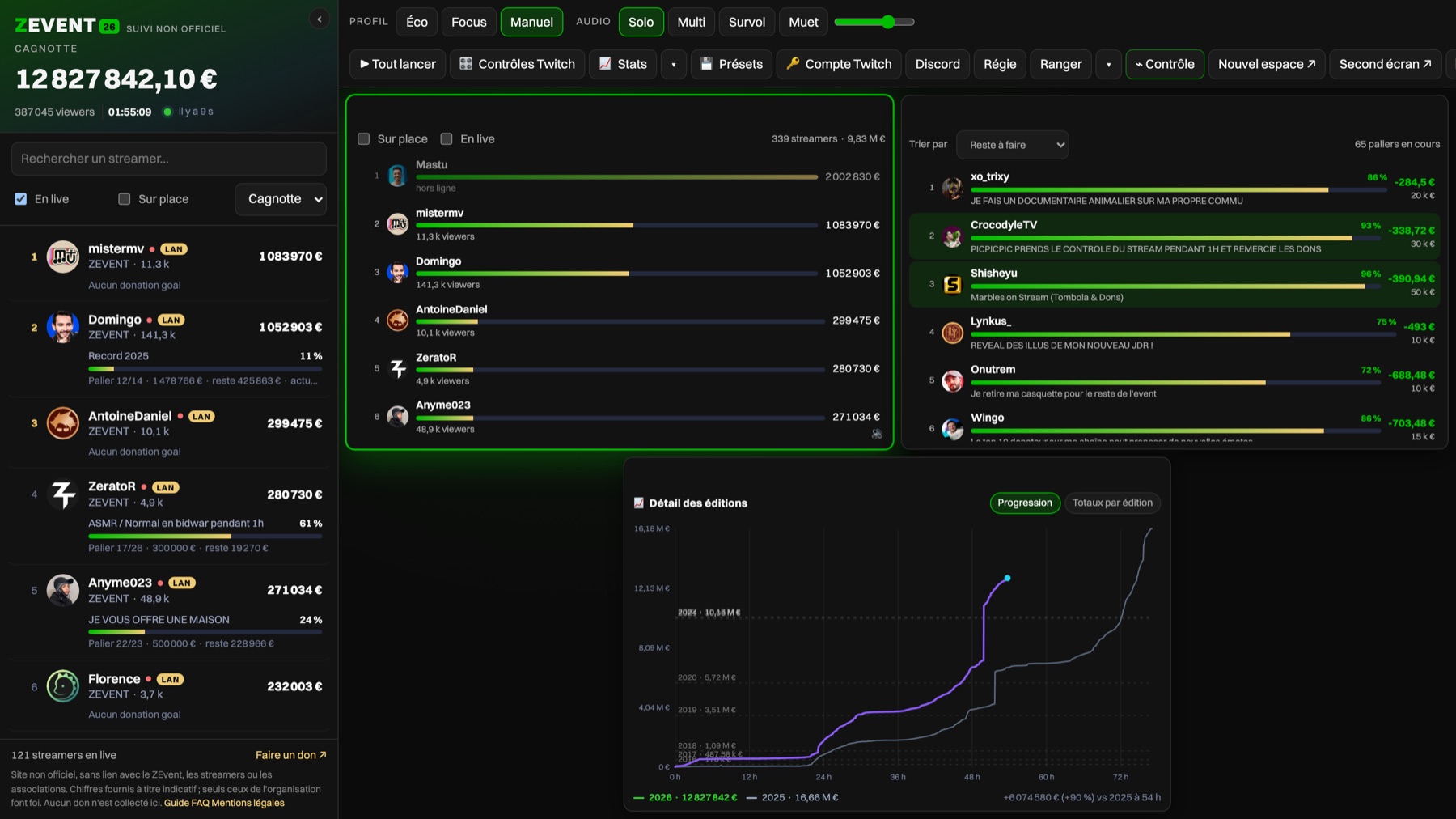Image resolution: width=1456 pixels, height=819 pixels.
Task: Click the small corner icon of the ranking panel
Action: point(877,434)
